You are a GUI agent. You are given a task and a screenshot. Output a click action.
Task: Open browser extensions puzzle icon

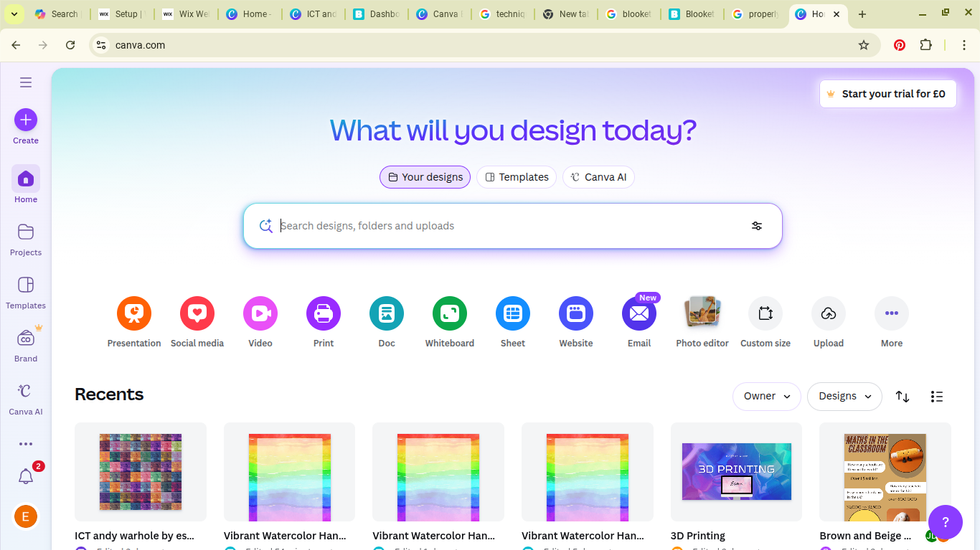[x=926, y=45]
